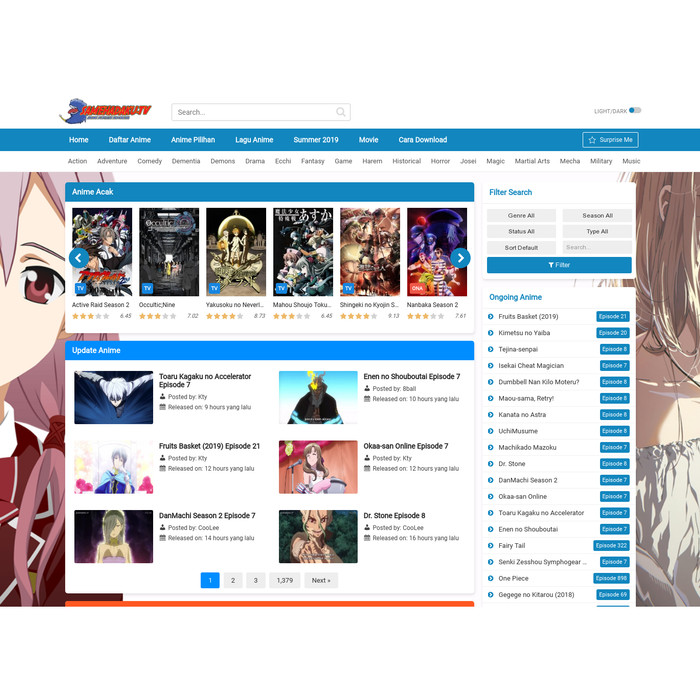Open Yakusoku no Neverland poster thumbnail
The image size is (700, 700).
click(236, 252)
